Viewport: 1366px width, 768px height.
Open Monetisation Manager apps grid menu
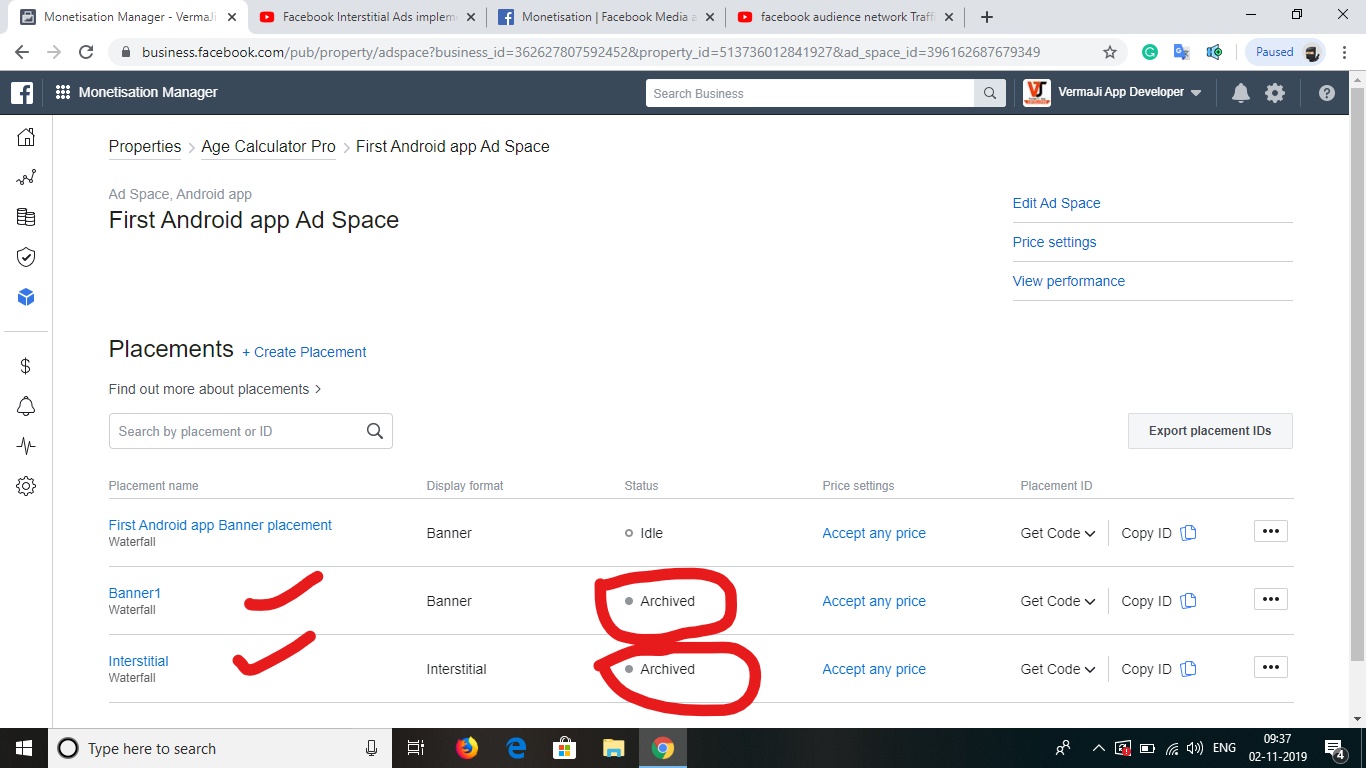[62, 92]
